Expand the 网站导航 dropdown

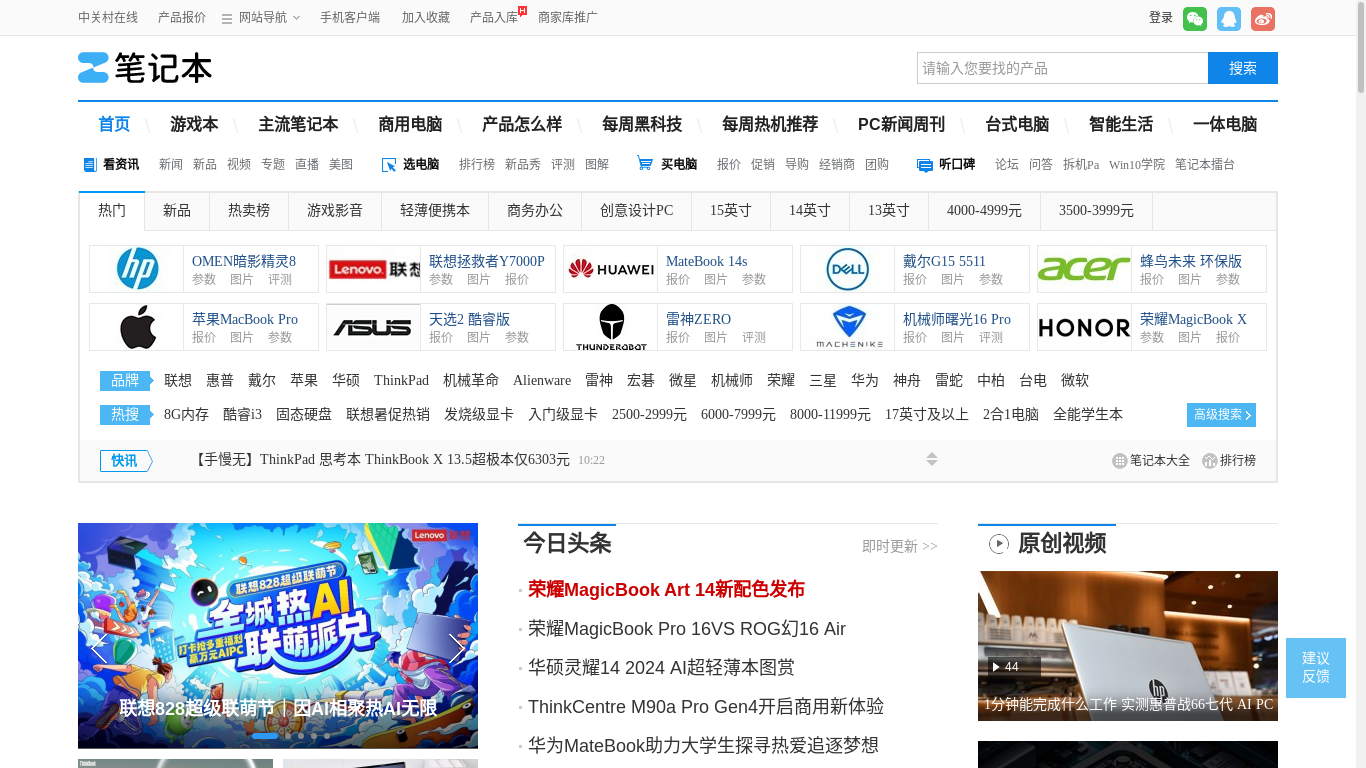pyautogui.click(x=261, y=18)
